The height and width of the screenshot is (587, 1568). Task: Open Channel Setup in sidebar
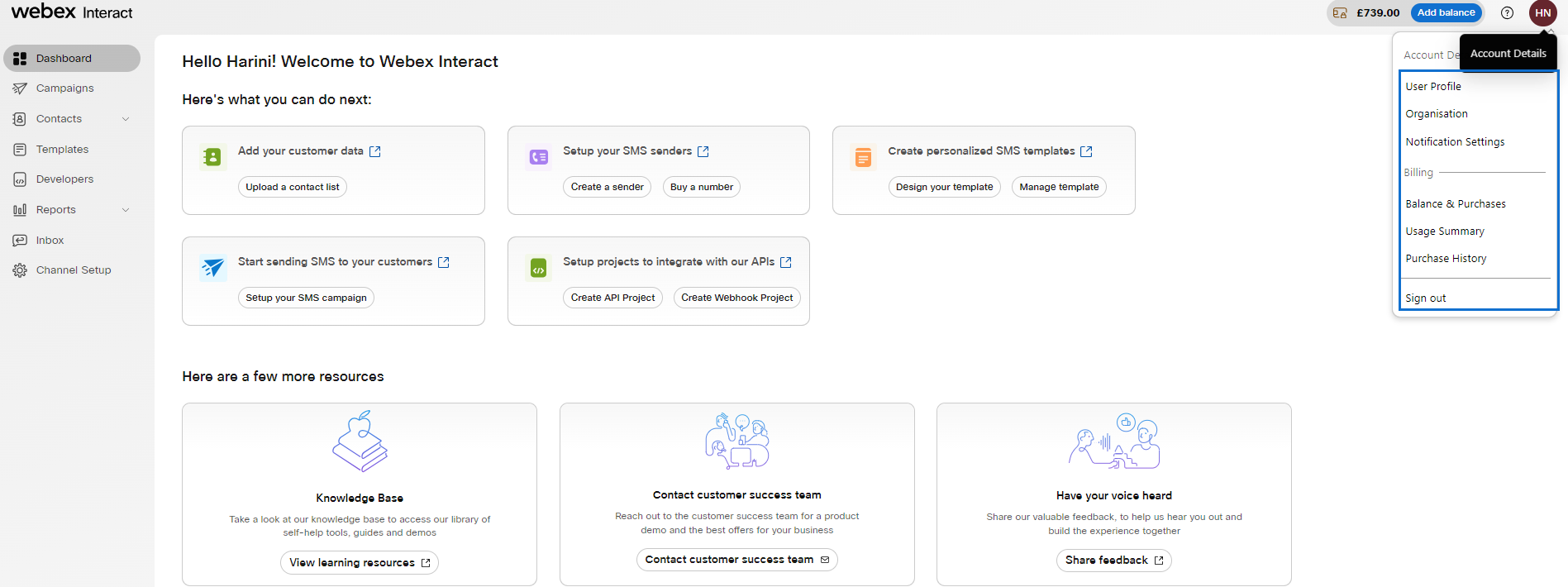point(72,270)
